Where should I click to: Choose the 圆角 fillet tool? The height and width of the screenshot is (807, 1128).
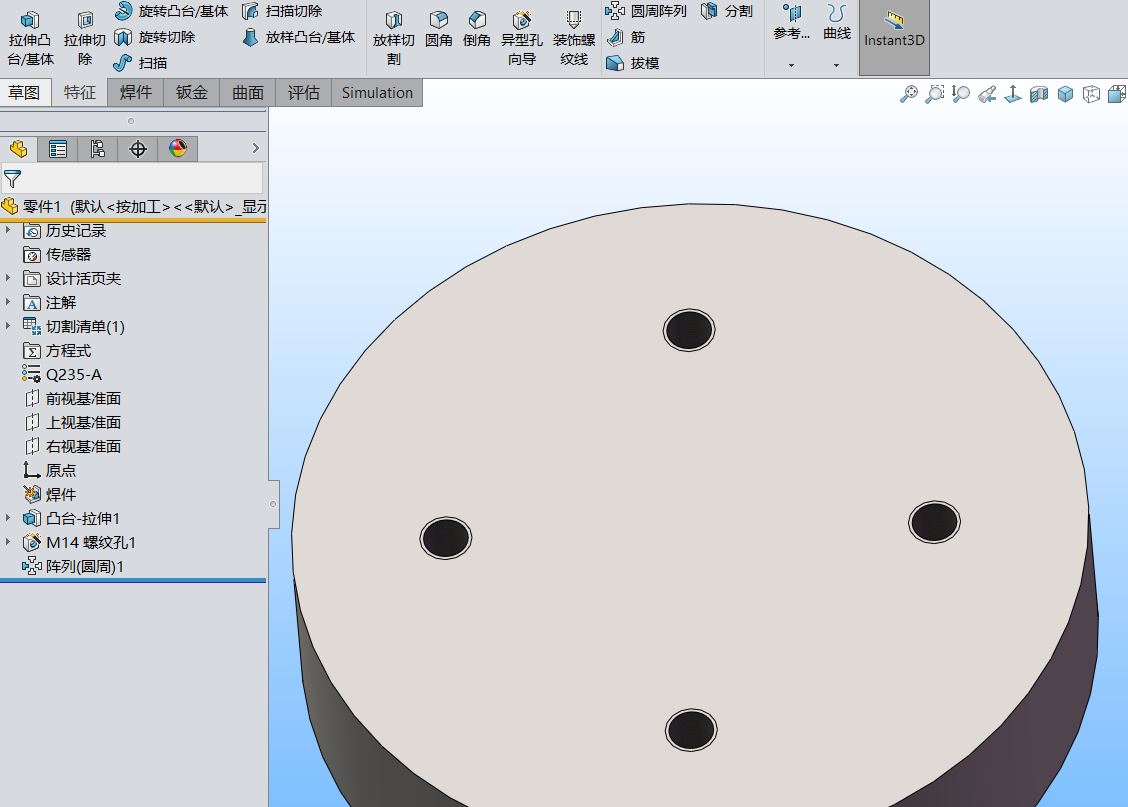coord(438,29)
